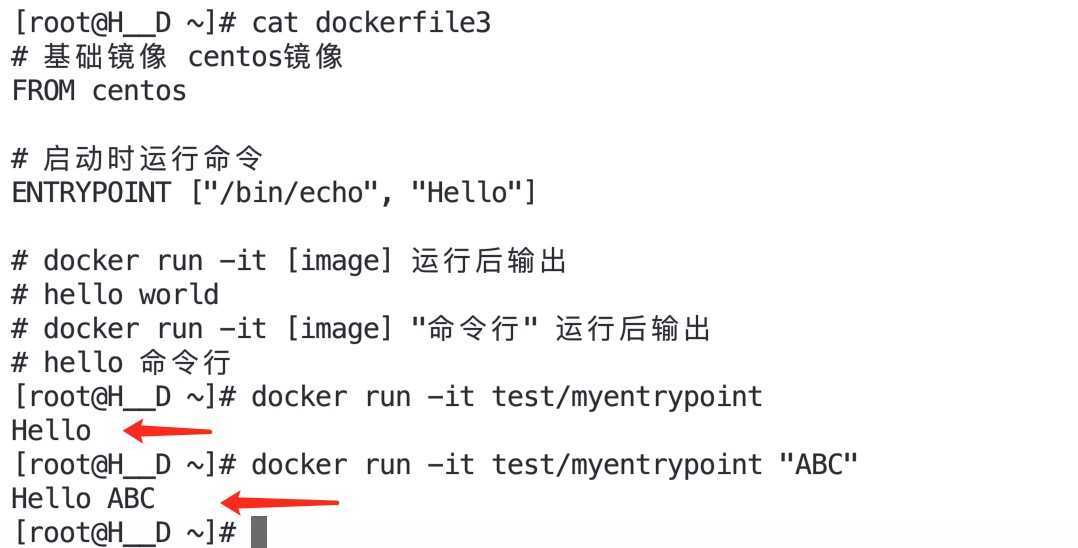The height and width of the screenshot is (548, 1078).
Task: Click the standalone "Hello" output line
Action: pos(51,430)
